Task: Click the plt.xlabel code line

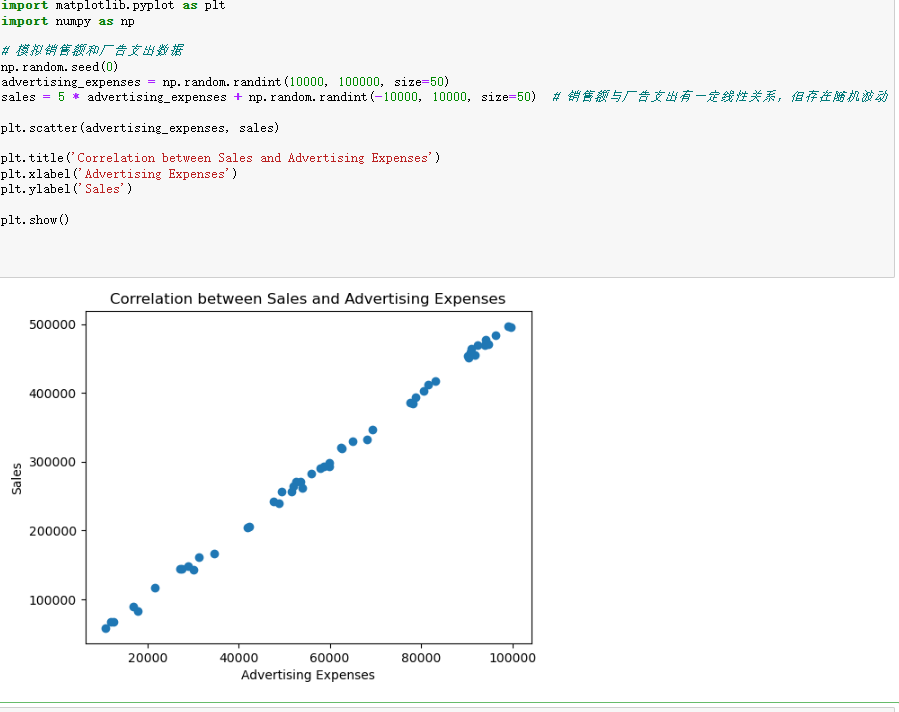Action: pos(120,173)
